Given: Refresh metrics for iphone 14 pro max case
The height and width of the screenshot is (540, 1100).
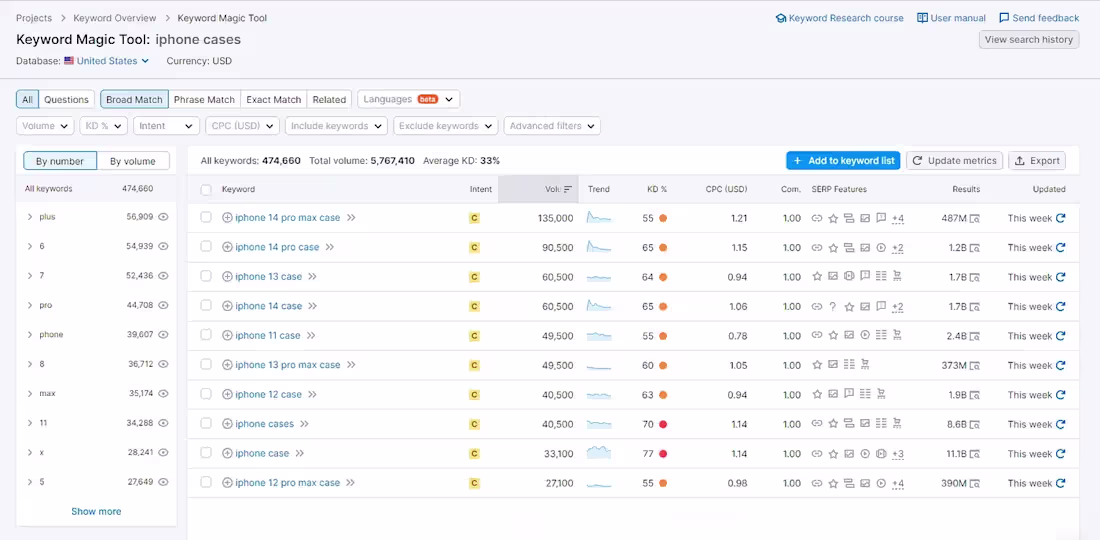Looking at the screenshot, I should click(x=1060, y=218).
